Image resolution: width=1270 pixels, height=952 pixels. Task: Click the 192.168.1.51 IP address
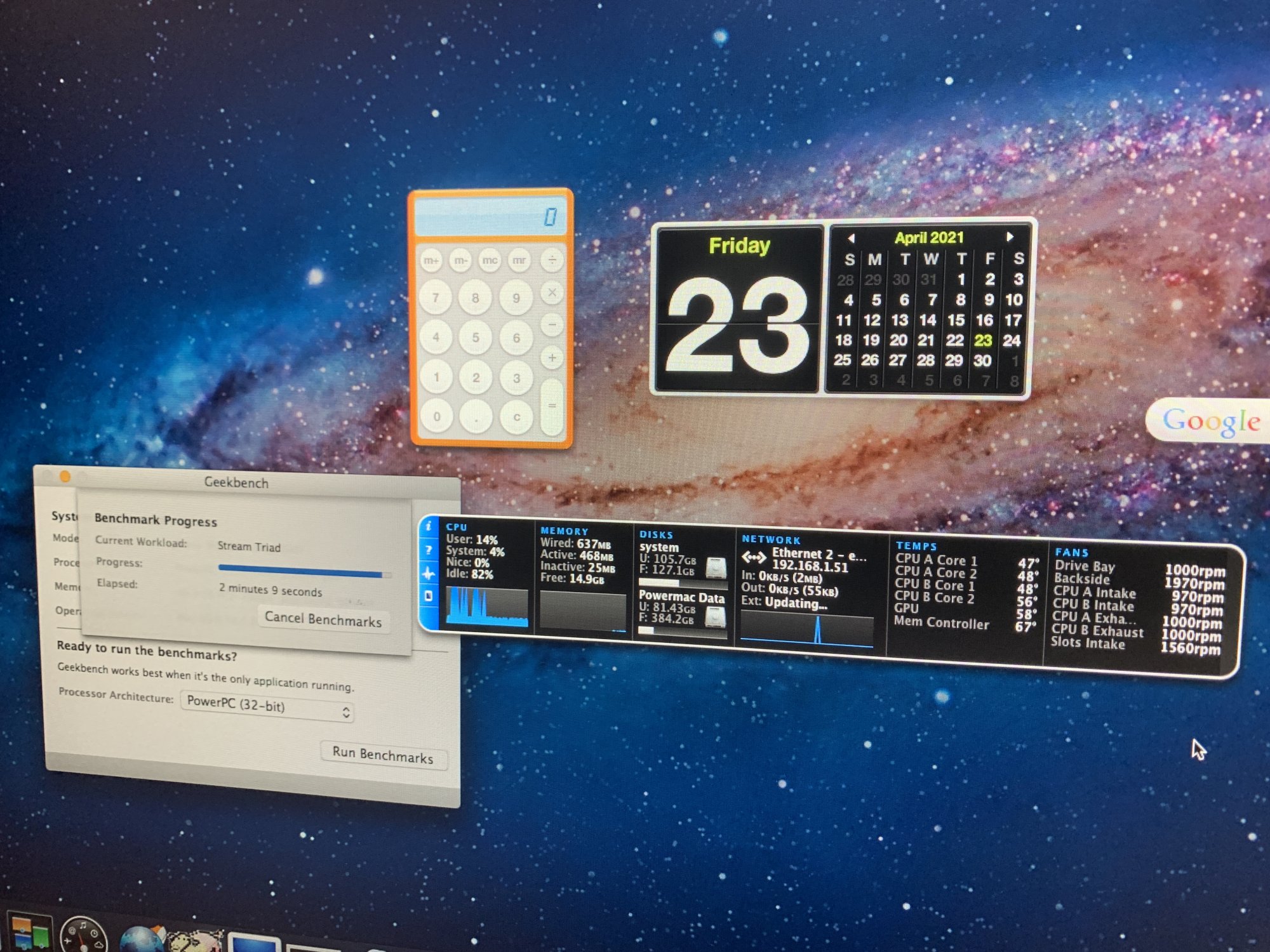point(810,566)
